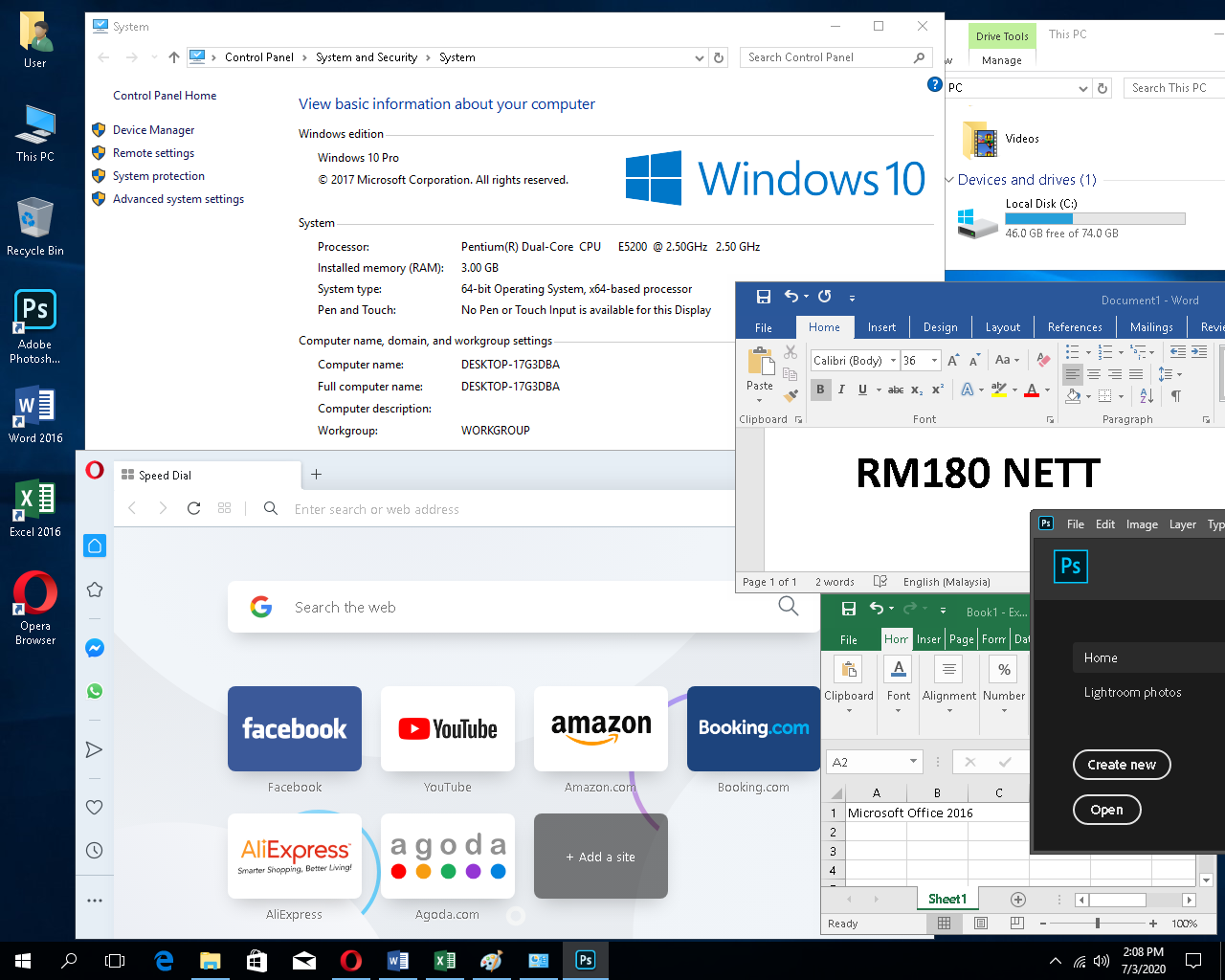
Task: Open Word's Insert ribbon tab
Action: point(881,327)
